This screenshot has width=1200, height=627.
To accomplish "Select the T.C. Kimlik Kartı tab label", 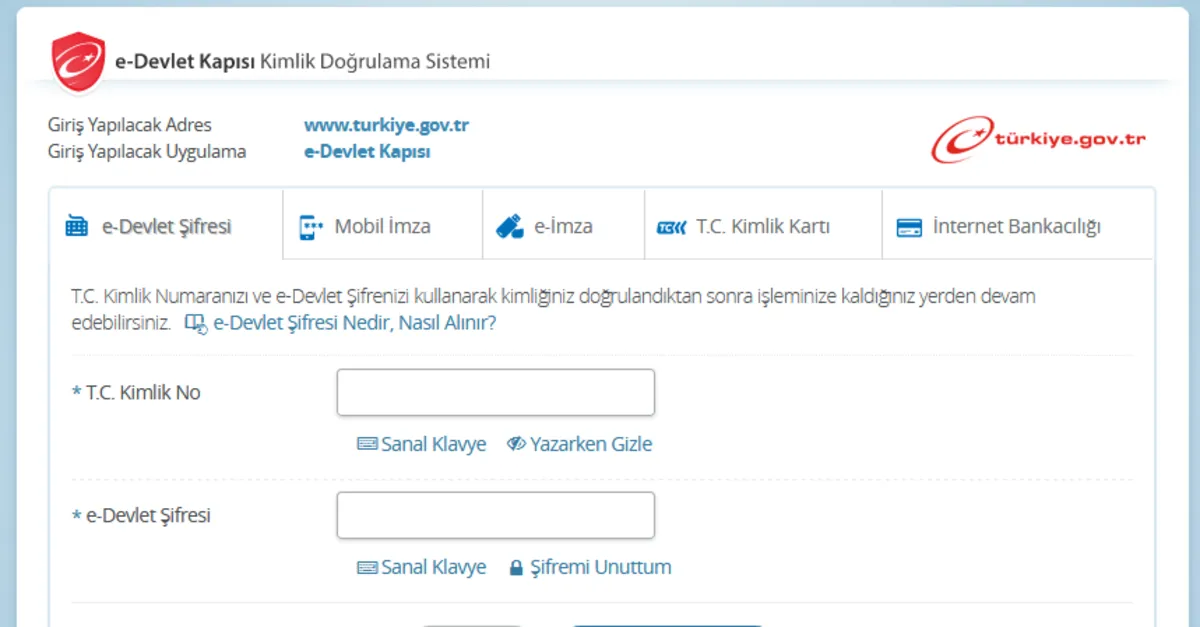I will coord(763,226).
